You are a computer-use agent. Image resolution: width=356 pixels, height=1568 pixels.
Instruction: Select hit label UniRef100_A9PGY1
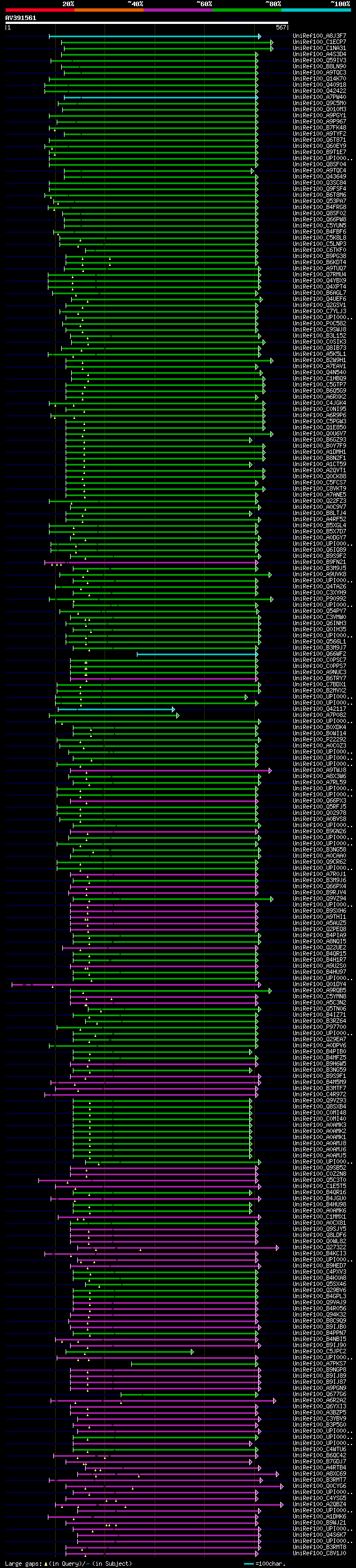[319, 115]
